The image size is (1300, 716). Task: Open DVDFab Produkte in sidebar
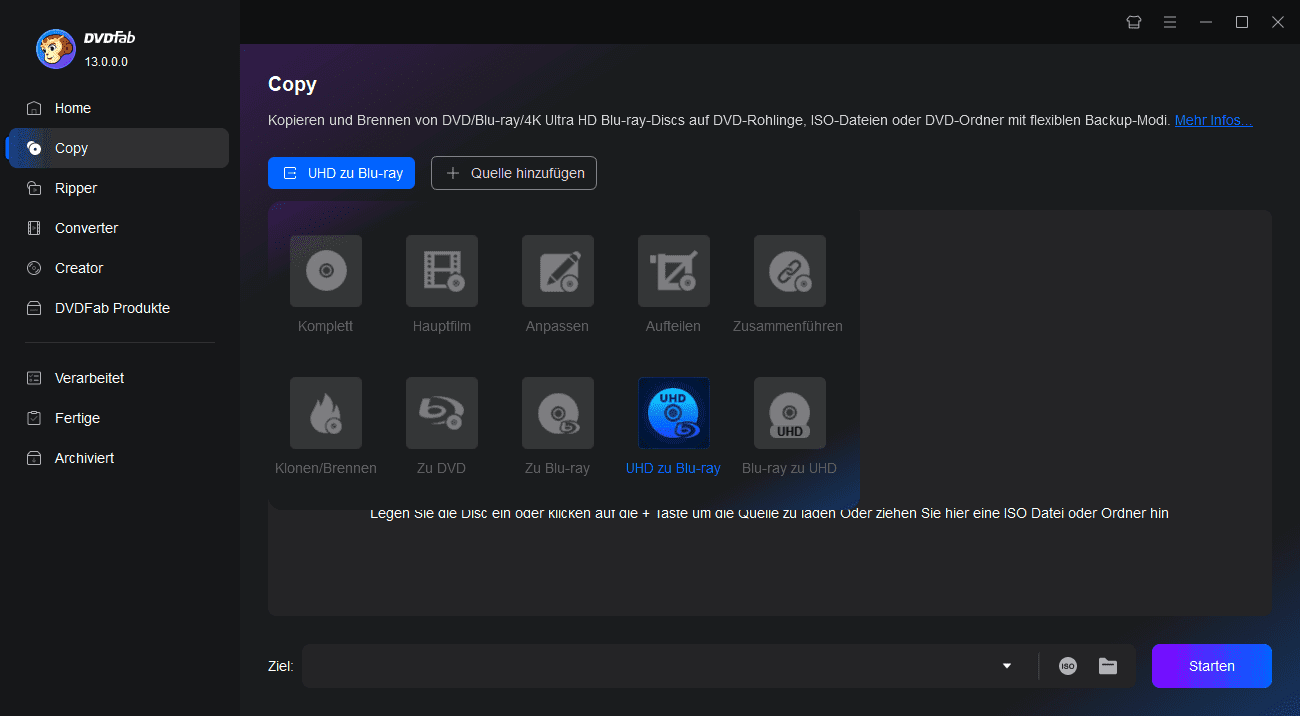pos(118,308)
